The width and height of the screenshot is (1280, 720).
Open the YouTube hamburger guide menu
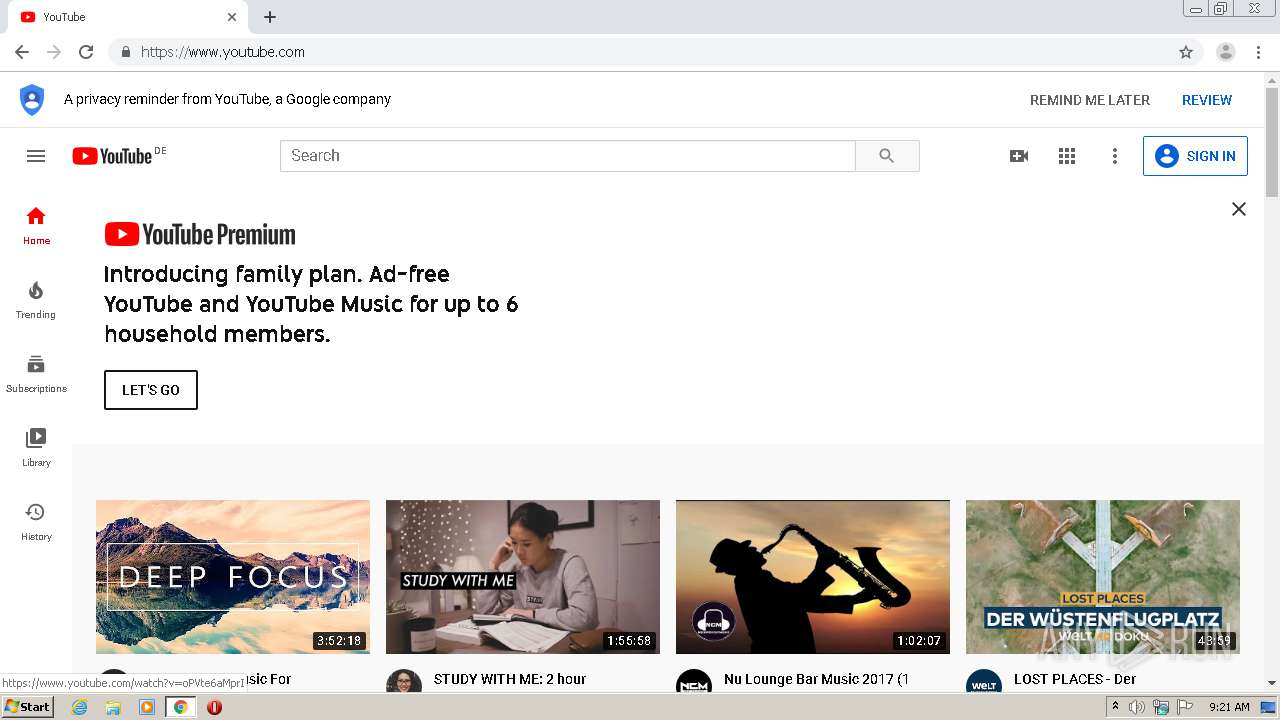pos(36,156)
